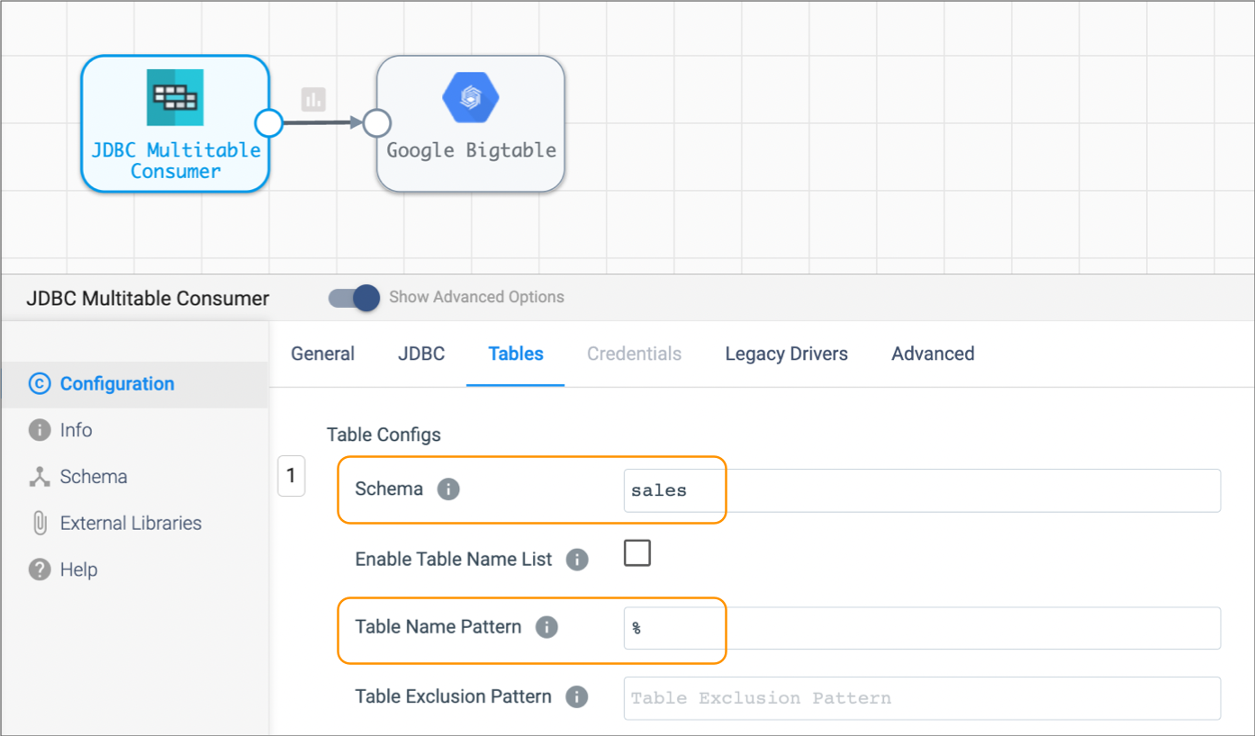Click info icon beside Table Exclusion Pattern
Image resolution: width=1255 pixels, height=736 pixels.
pos(577,697)
